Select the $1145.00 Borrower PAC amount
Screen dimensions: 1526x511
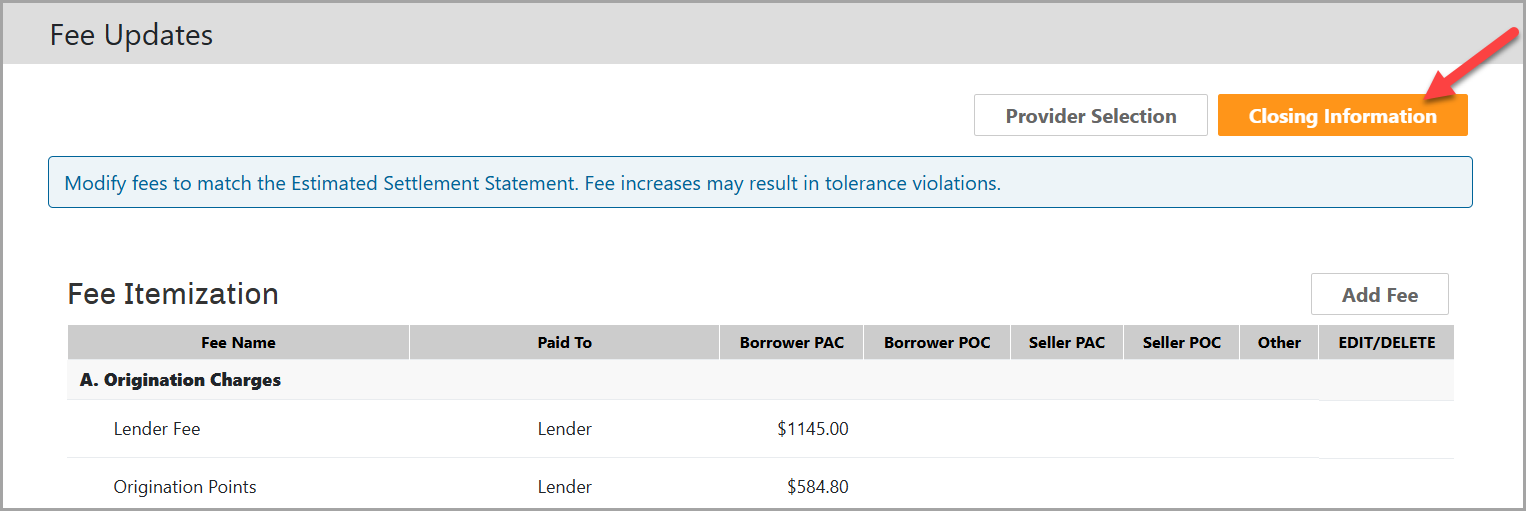[x=812, y=429]
